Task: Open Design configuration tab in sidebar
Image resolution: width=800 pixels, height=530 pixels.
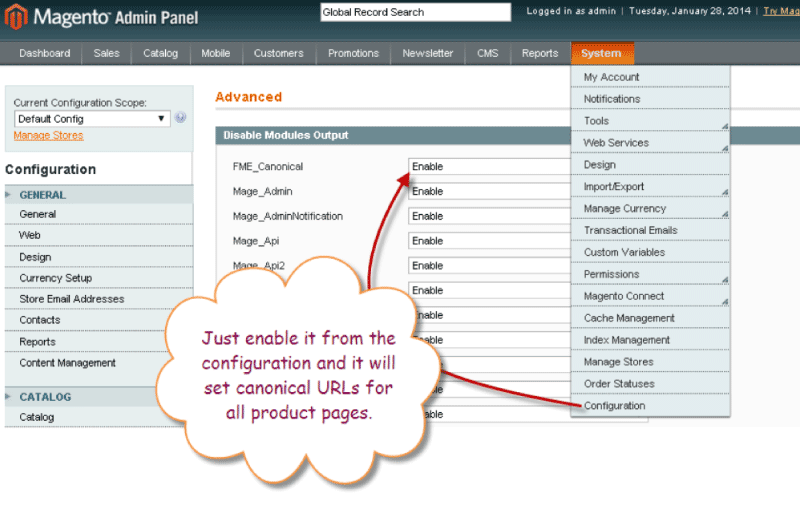Action: pos(99,257)
